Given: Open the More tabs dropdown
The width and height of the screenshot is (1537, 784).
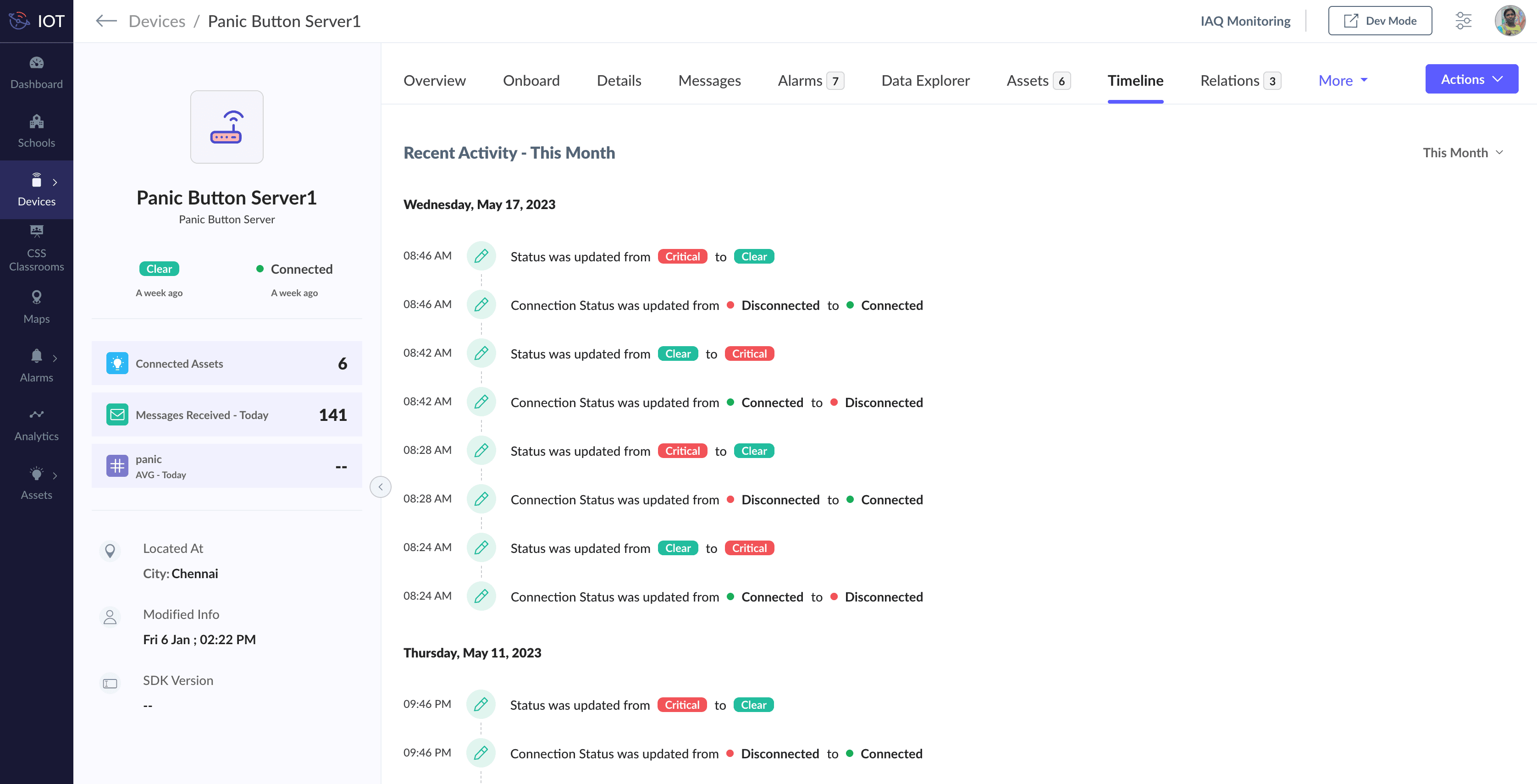Looking at the screenshot, I should tap(1343, 81).
